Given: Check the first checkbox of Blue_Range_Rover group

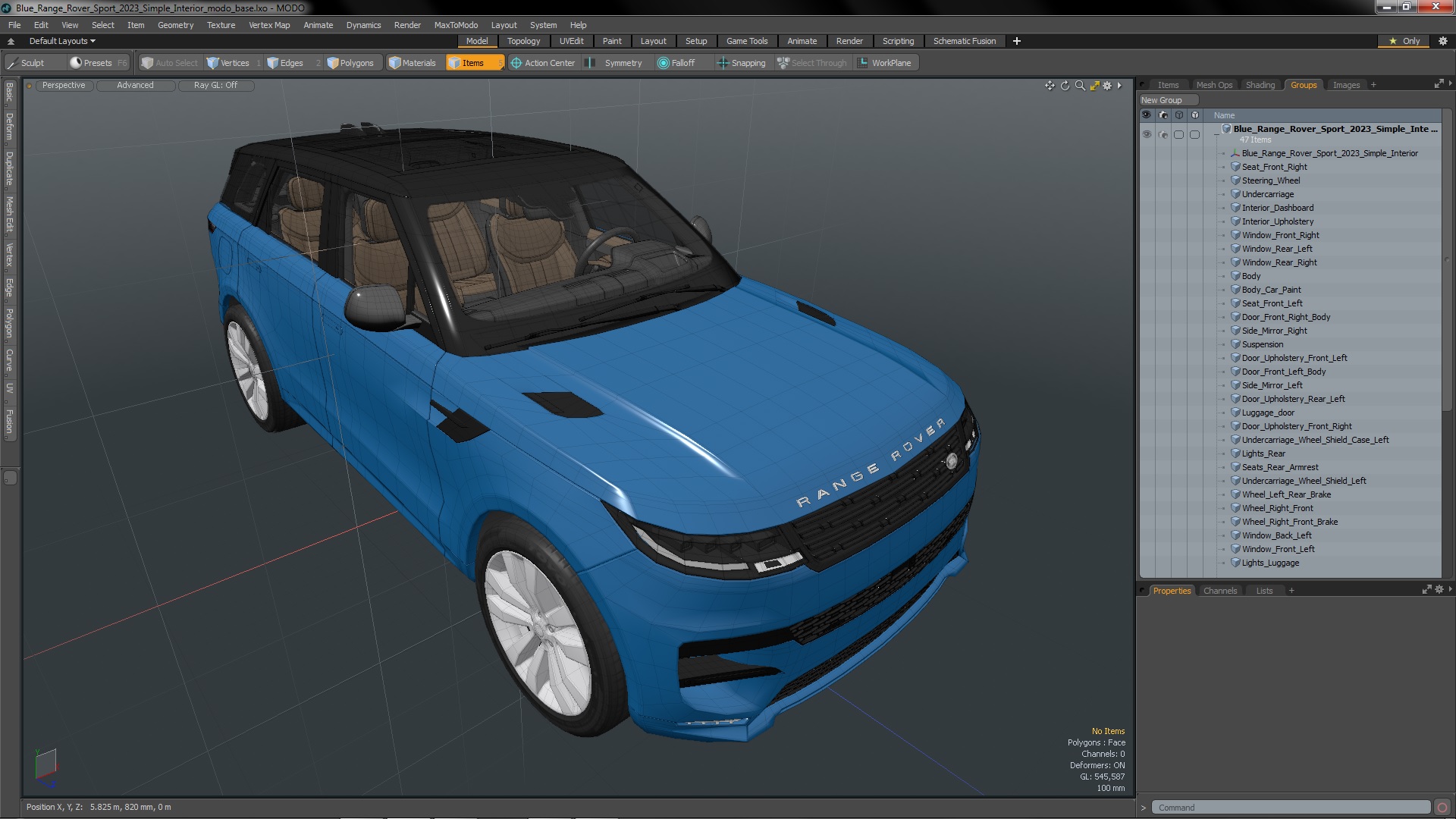Looking at the screenshot, I should point(1179,134).
